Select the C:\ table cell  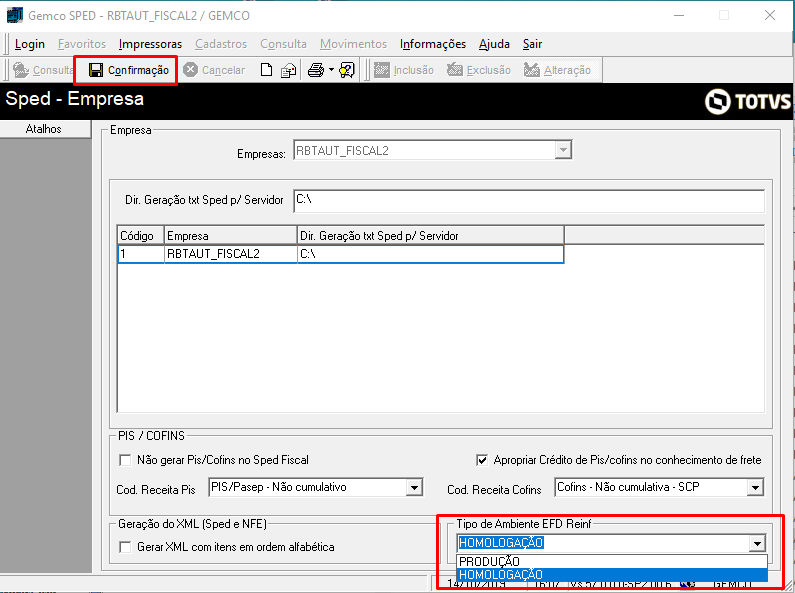pyautogui.click(x=430, y=254)
